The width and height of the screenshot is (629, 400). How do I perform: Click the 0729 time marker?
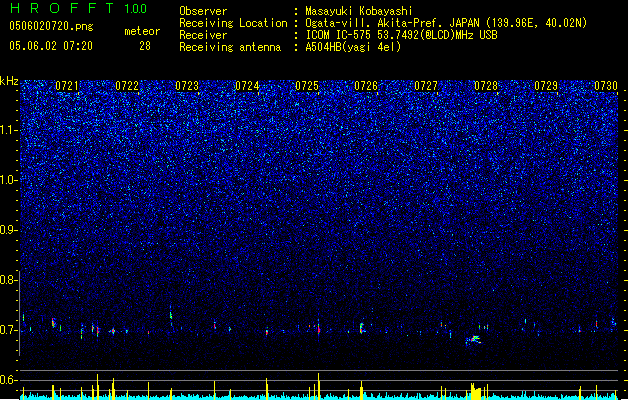point(546,86)
